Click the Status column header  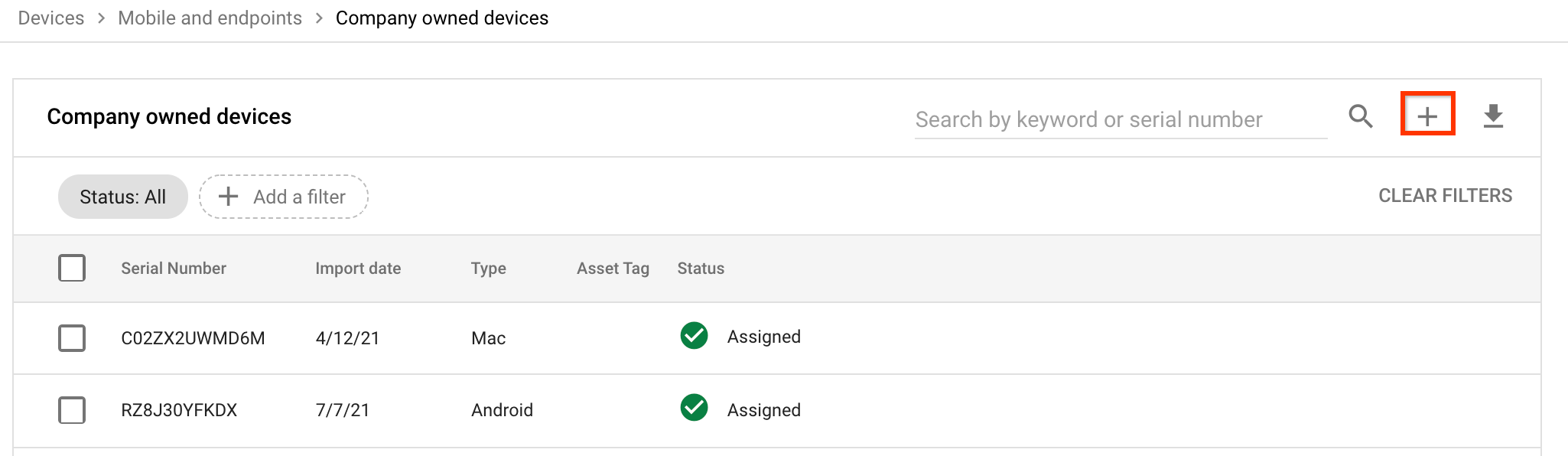tap(701, 269)
